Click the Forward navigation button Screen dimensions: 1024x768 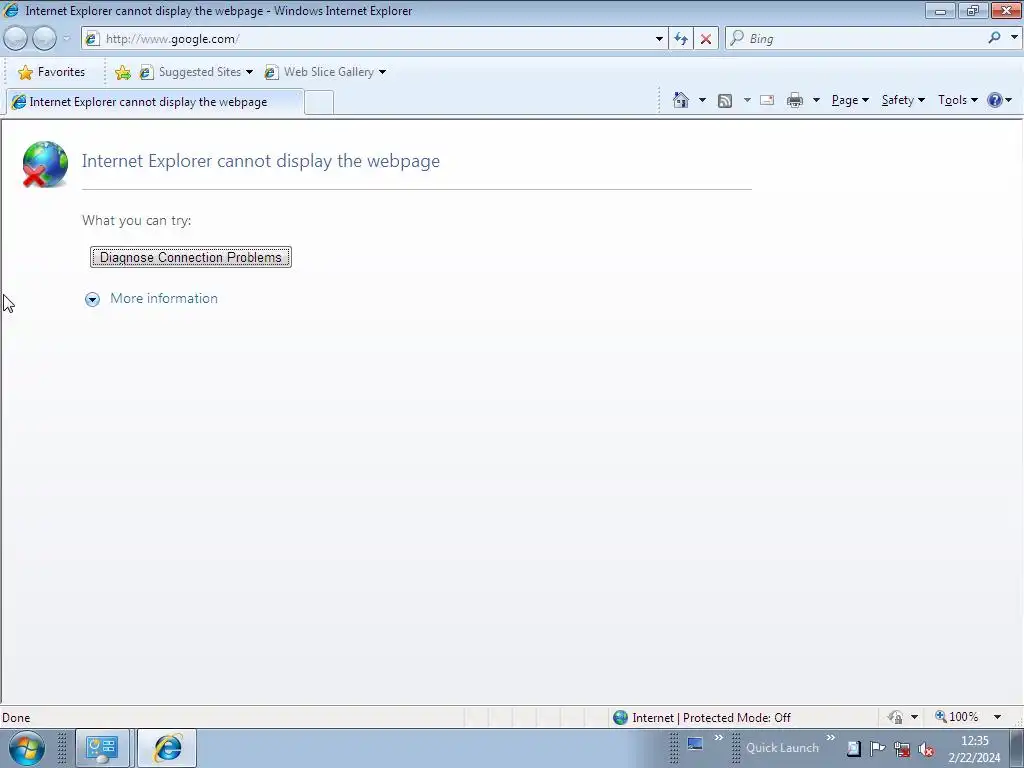(x=44, y=39)
